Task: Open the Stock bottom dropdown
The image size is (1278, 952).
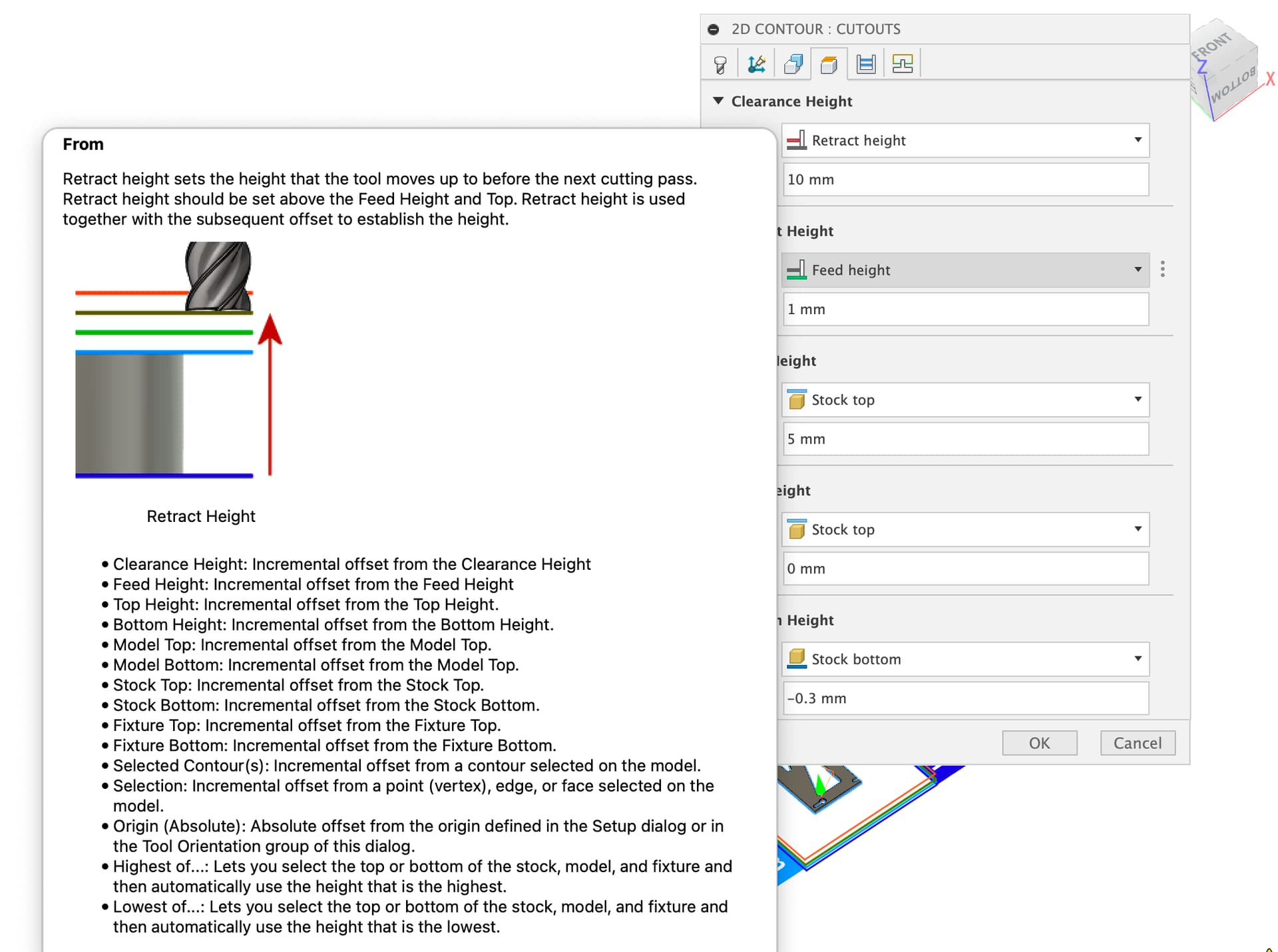Action: [965, 660]
